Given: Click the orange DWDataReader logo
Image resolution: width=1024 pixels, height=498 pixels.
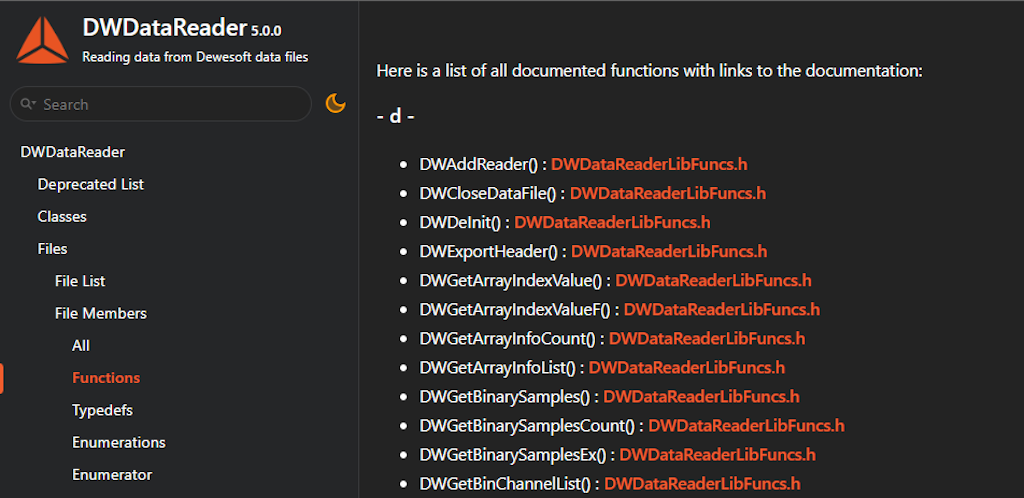Looking at the screenshot, I should coord(42,40).
